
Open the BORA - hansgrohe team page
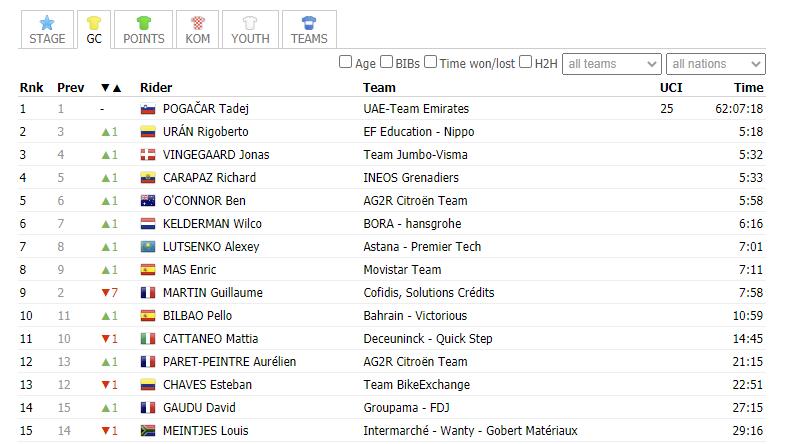tap(412, 224)
